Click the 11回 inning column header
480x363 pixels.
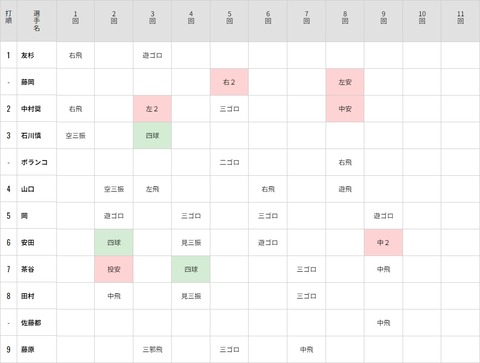pyautogui.click(x=461, y=17)
